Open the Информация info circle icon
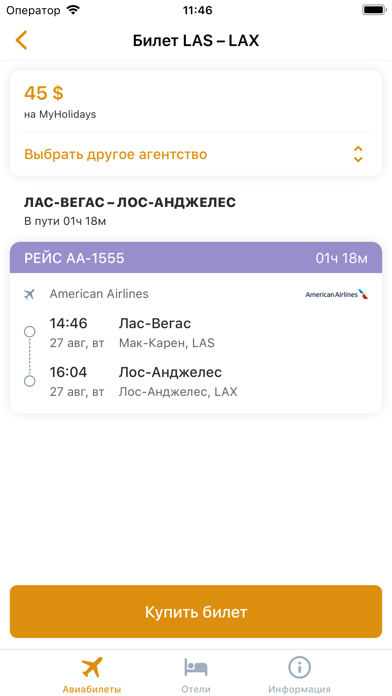The width and height of the screenshot is (392, 696). click(x=299, y=667)
